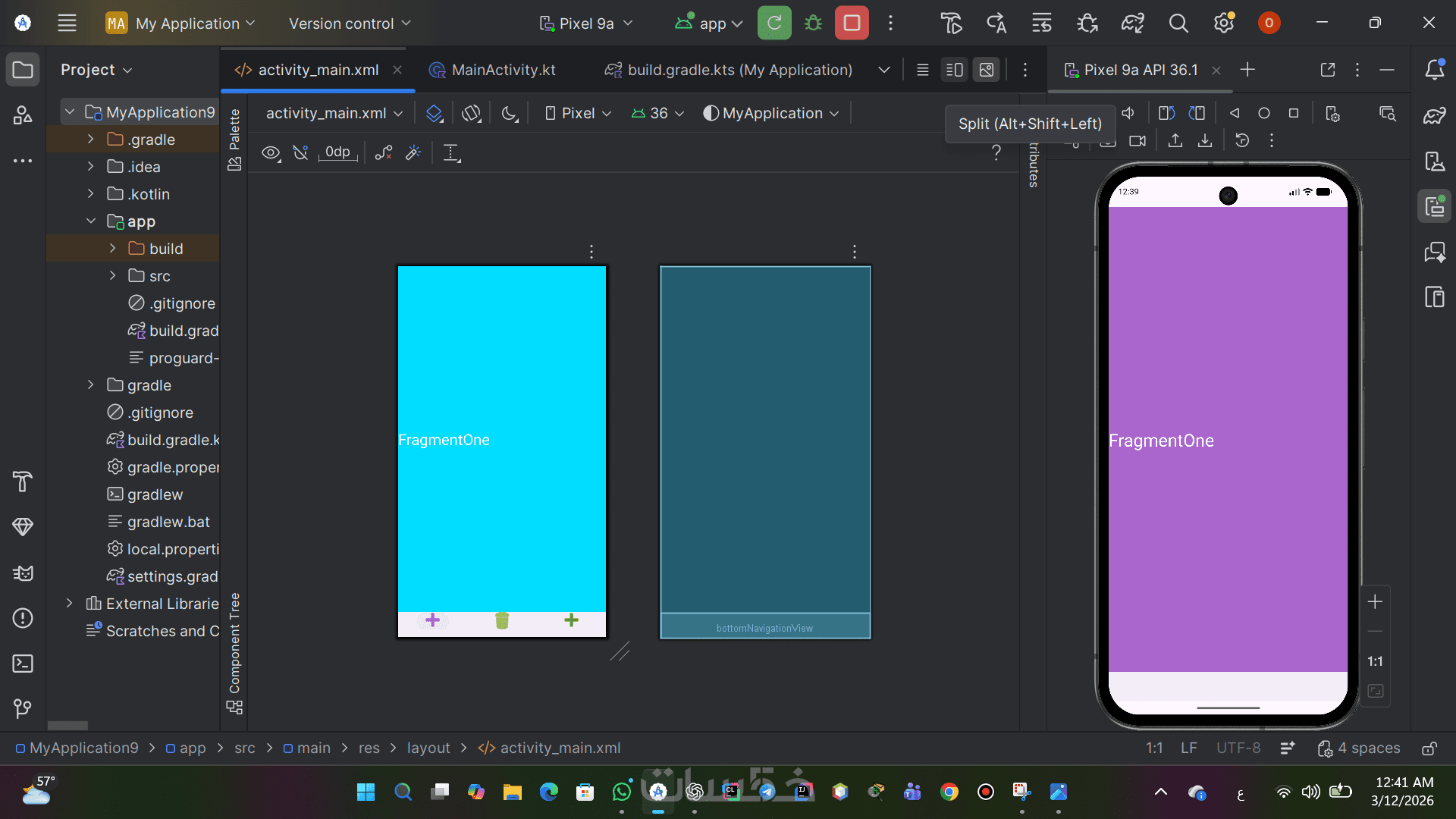Open the API 36 version dropdown
This screenshot has height=819, width=1456.
pyautogui.click(x=658, y=113)
